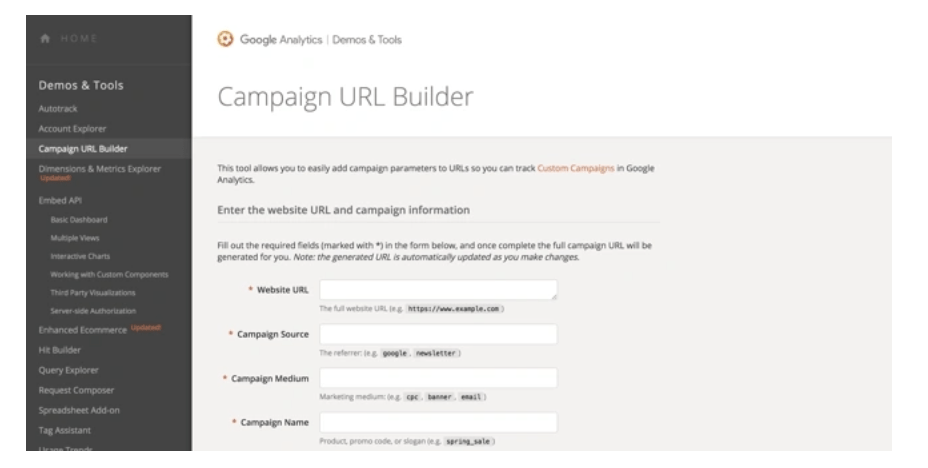Click the Home icon in sidebar
Screen dimensions: 928x468
45,38
